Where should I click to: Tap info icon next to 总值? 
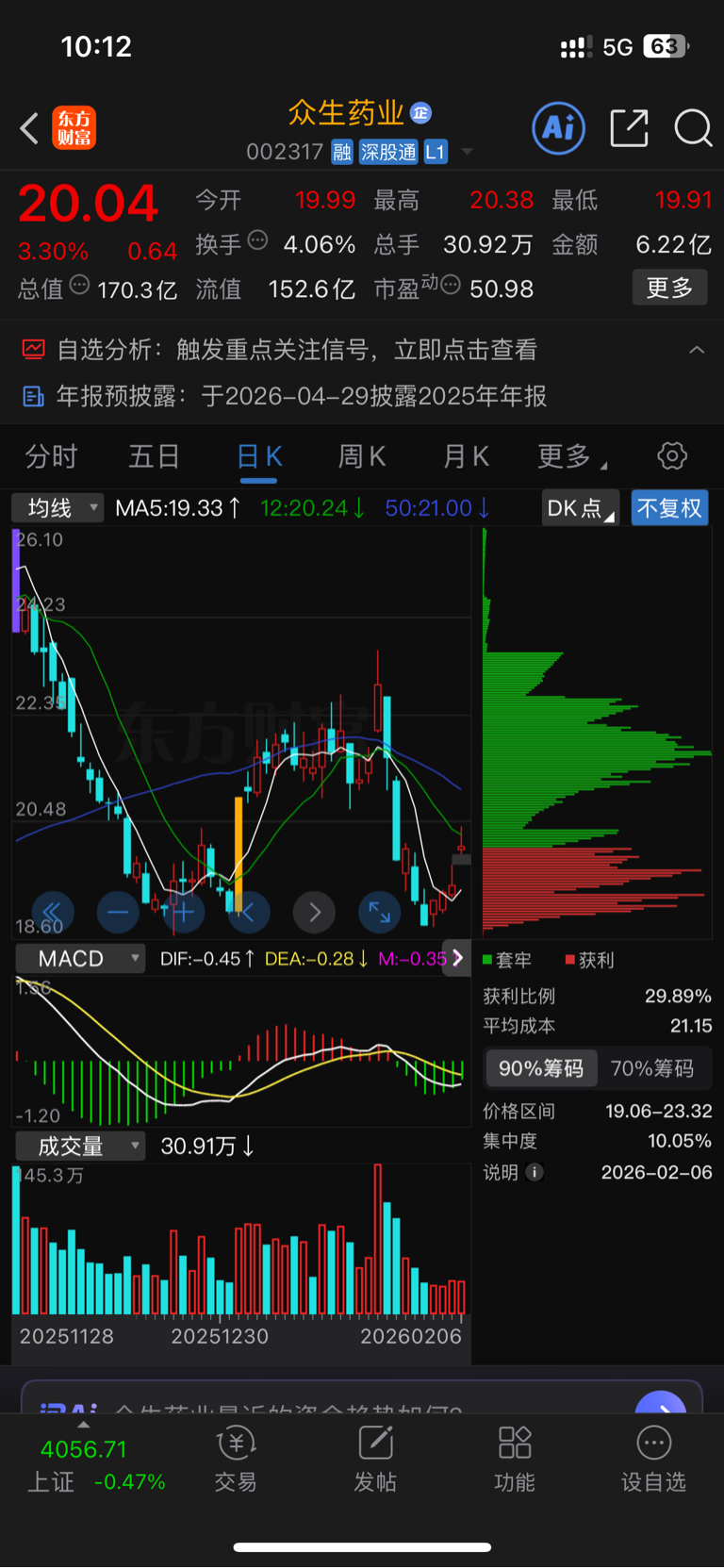coord(79,285)
